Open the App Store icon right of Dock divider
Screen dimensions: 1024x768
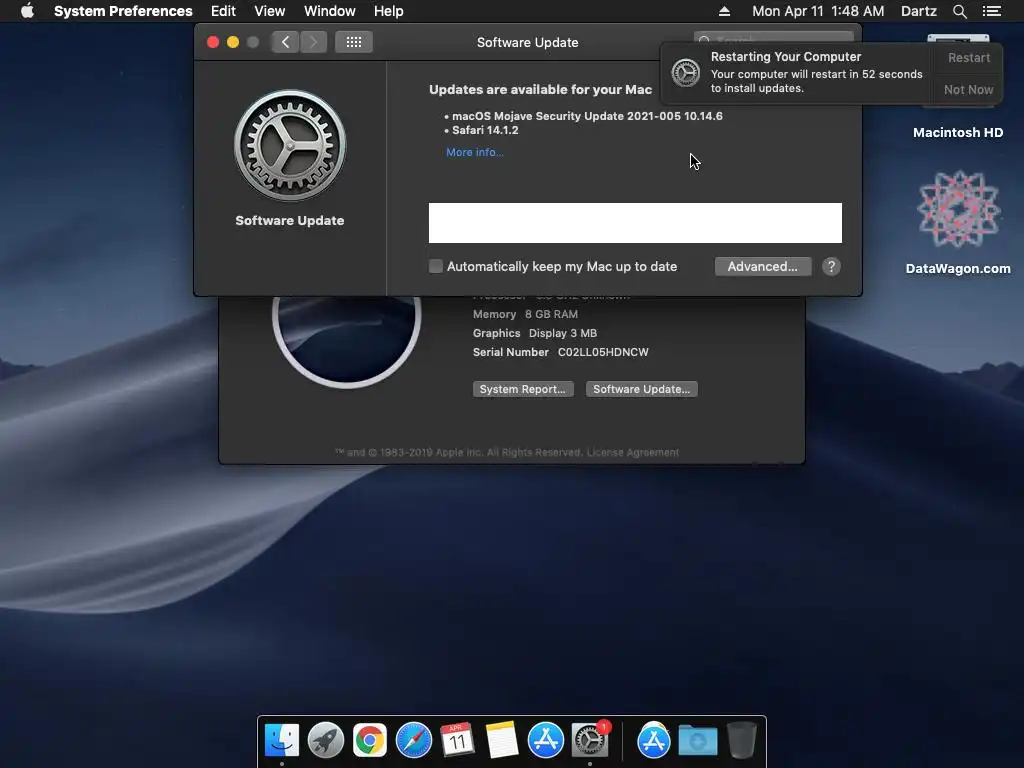coord(654,741)
